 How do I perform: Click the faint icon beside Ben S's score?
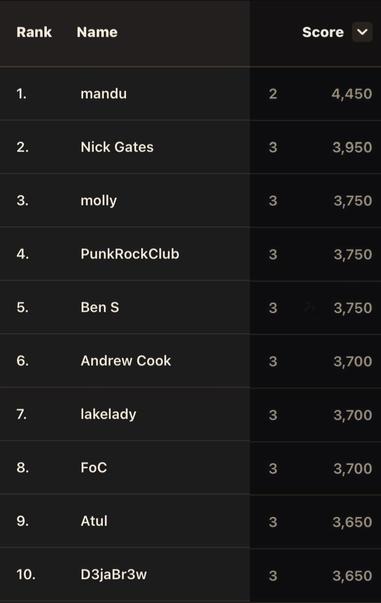(x=310, y=308)
